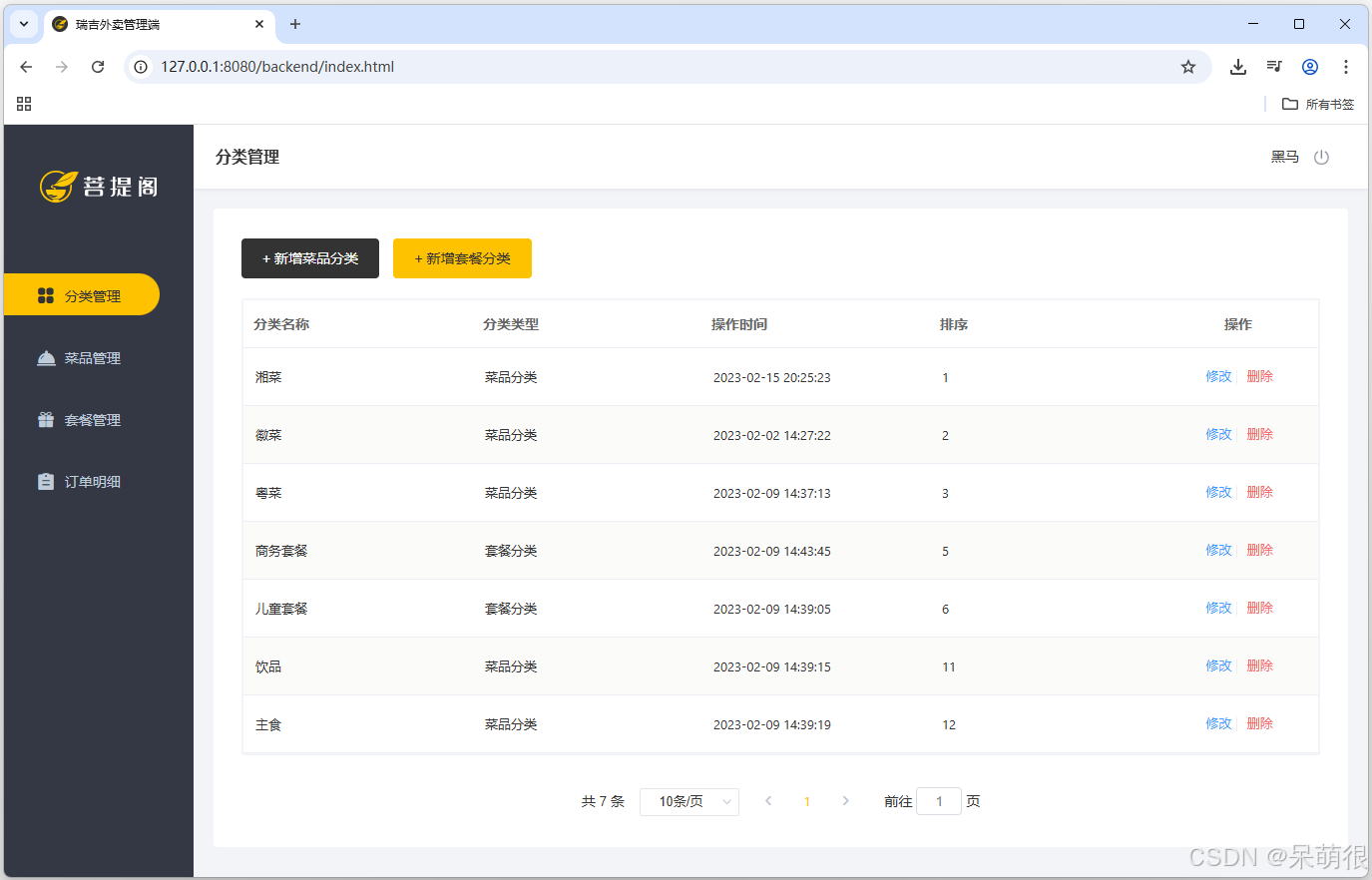The width and height of the screenshot is (1372, 880).
Task: Open the apps grid icon in bookmarks bar
Action: [x=24, y=104]
